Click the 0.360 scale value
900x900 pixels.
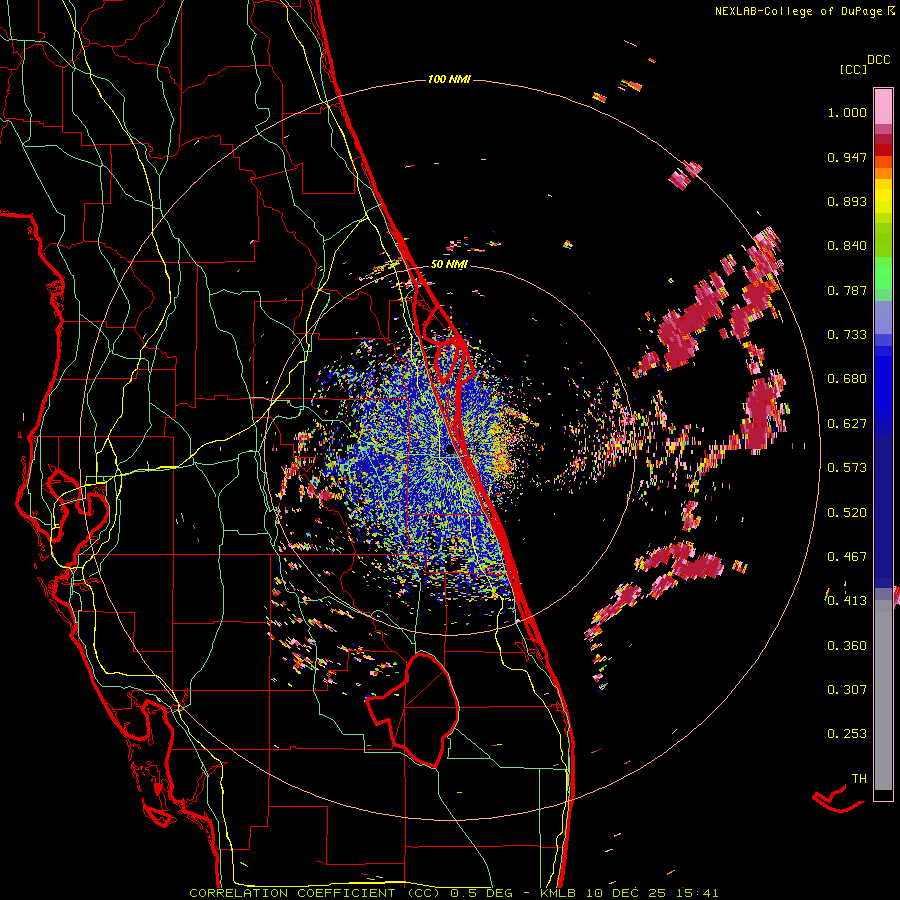[847, 646]
